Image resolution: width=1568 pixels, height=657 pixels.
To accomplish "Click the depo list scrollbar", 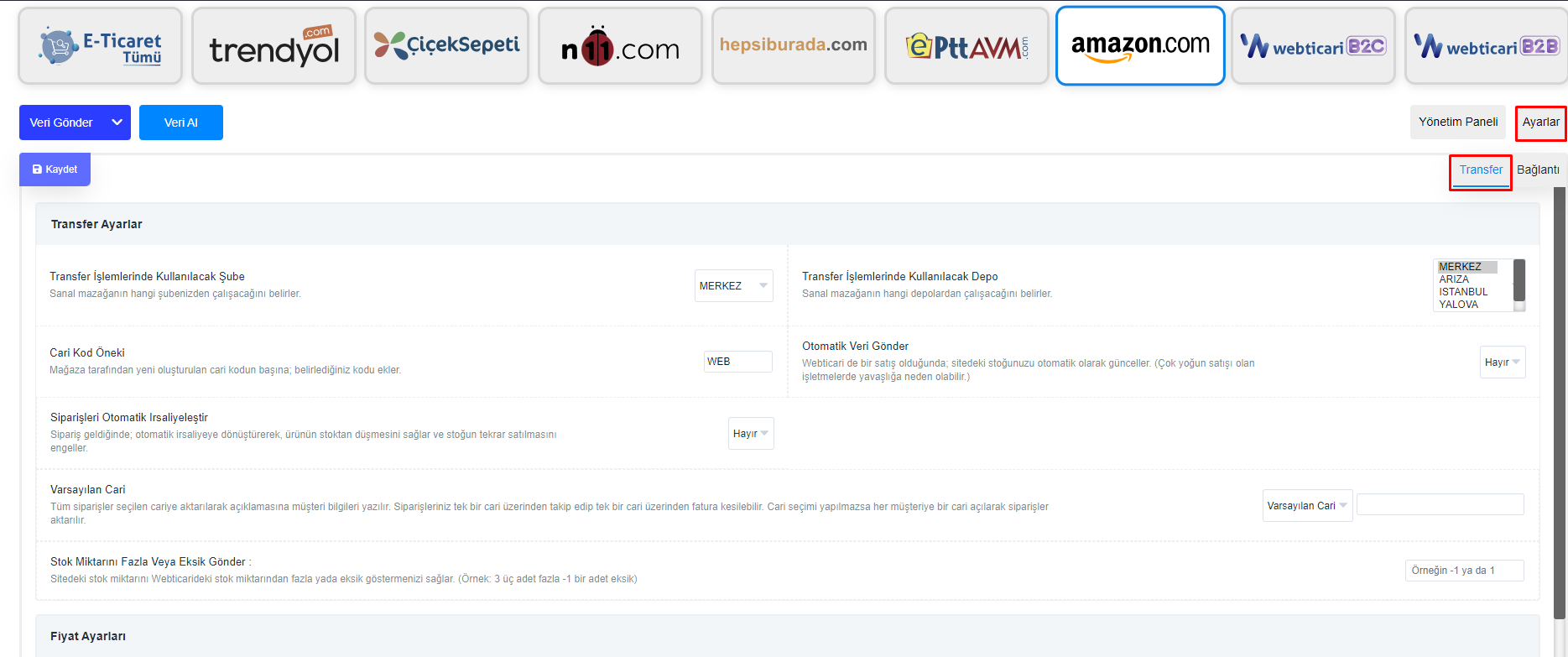I will click(1519, 285).
